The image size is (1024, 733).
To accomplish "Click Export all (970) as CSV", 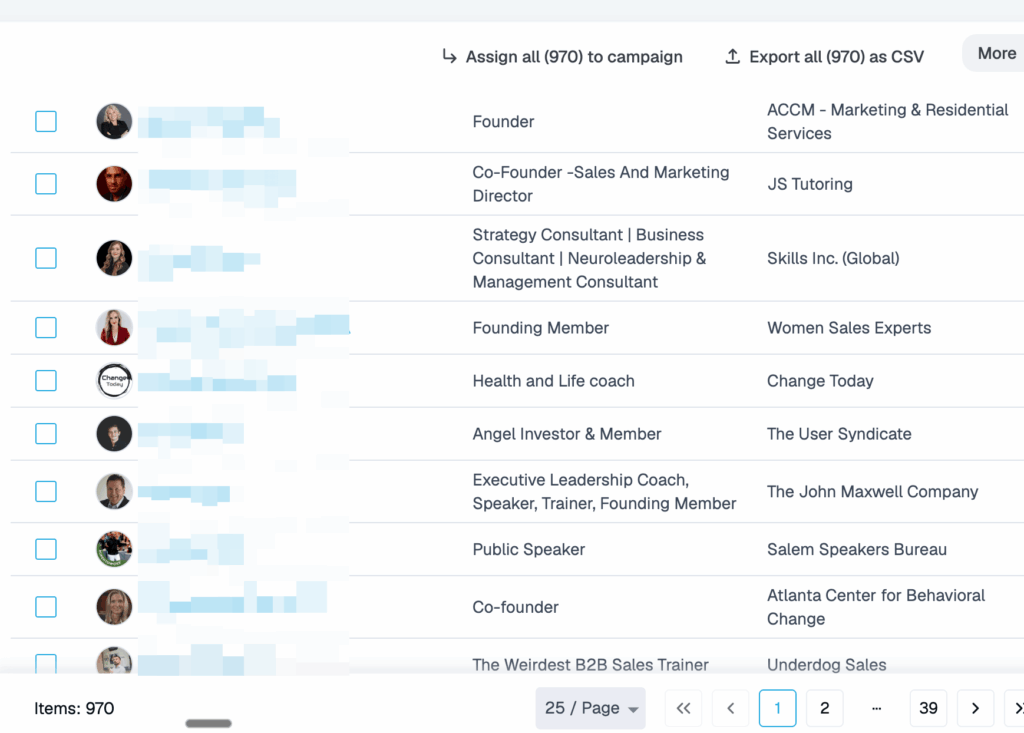I will [825, 57].
